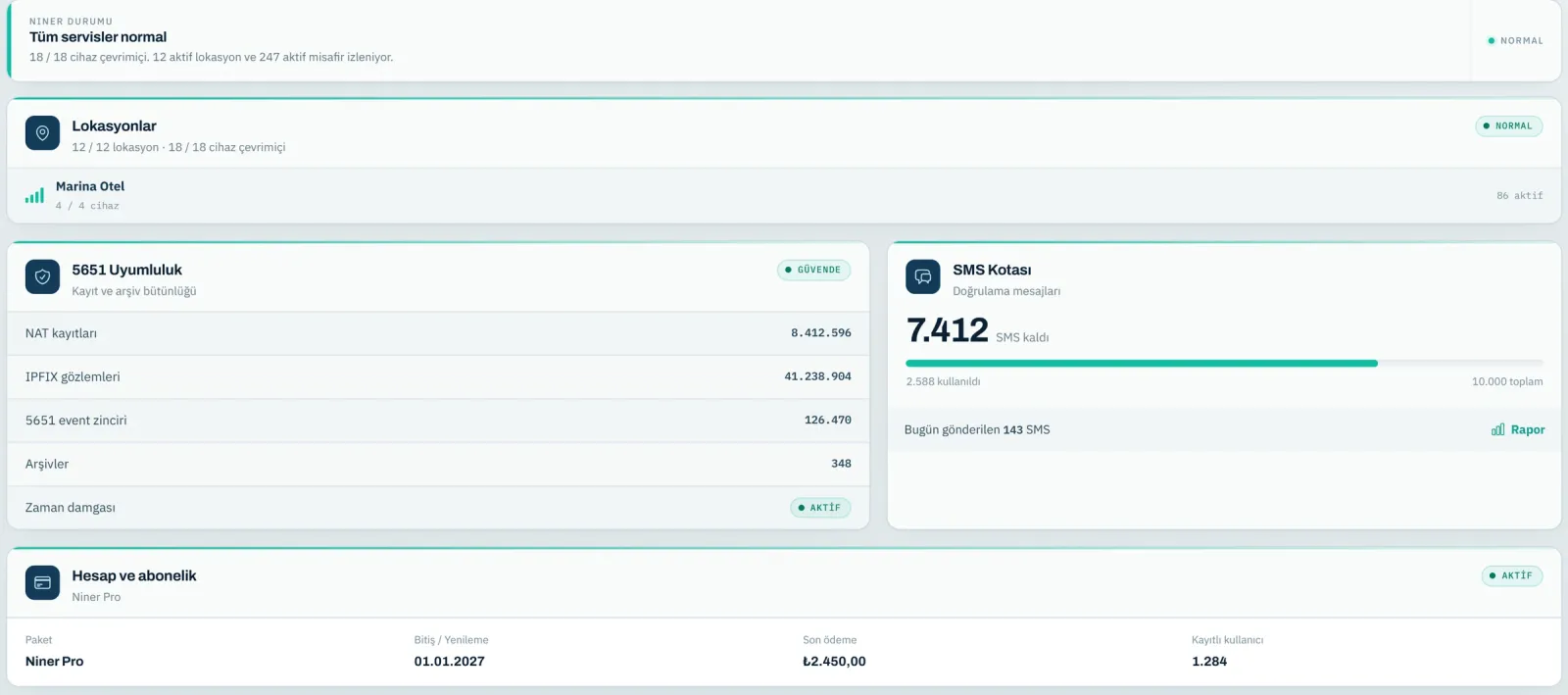Click the Lokasyonlar card title

114,126
